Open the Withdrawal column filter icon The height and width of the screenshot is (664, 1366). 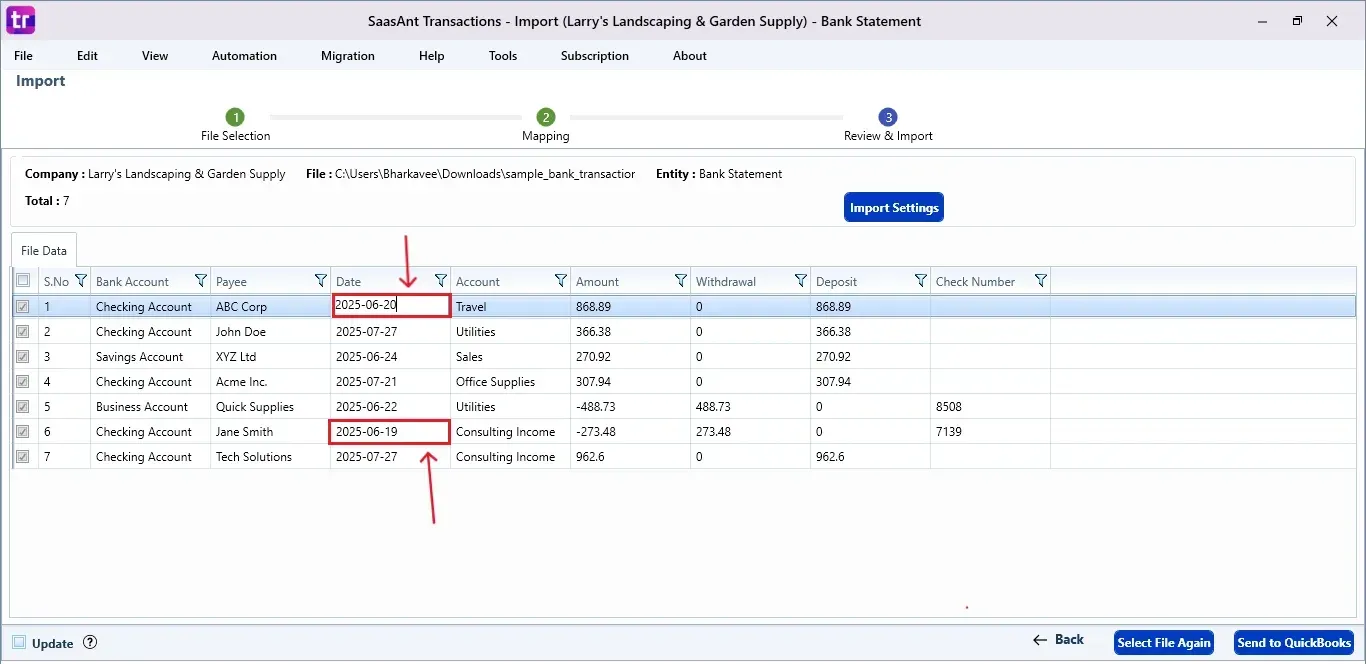click(x=800, y=281)
